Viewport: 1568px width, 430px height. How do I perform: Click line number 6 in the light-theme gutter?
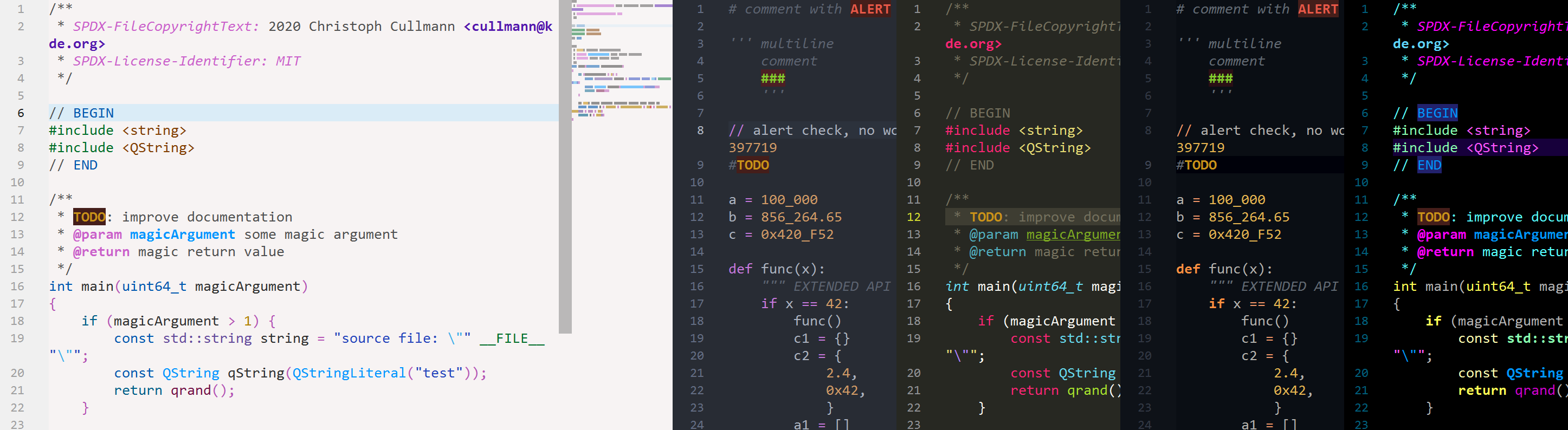[21, 113]
